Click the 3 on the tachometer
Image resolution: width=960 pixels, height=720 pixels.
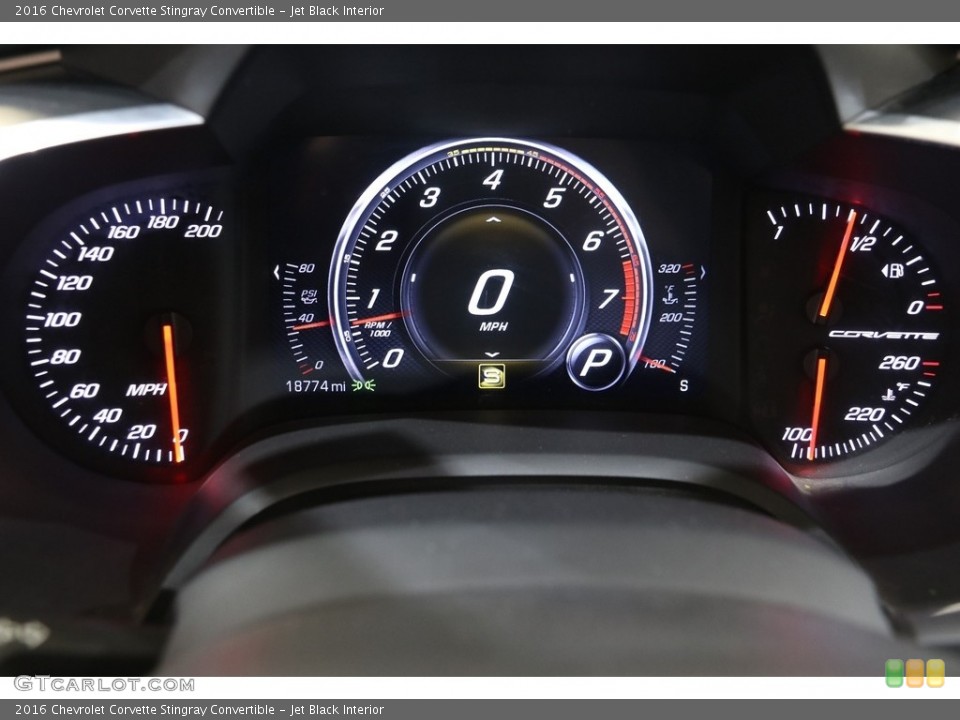430,197
